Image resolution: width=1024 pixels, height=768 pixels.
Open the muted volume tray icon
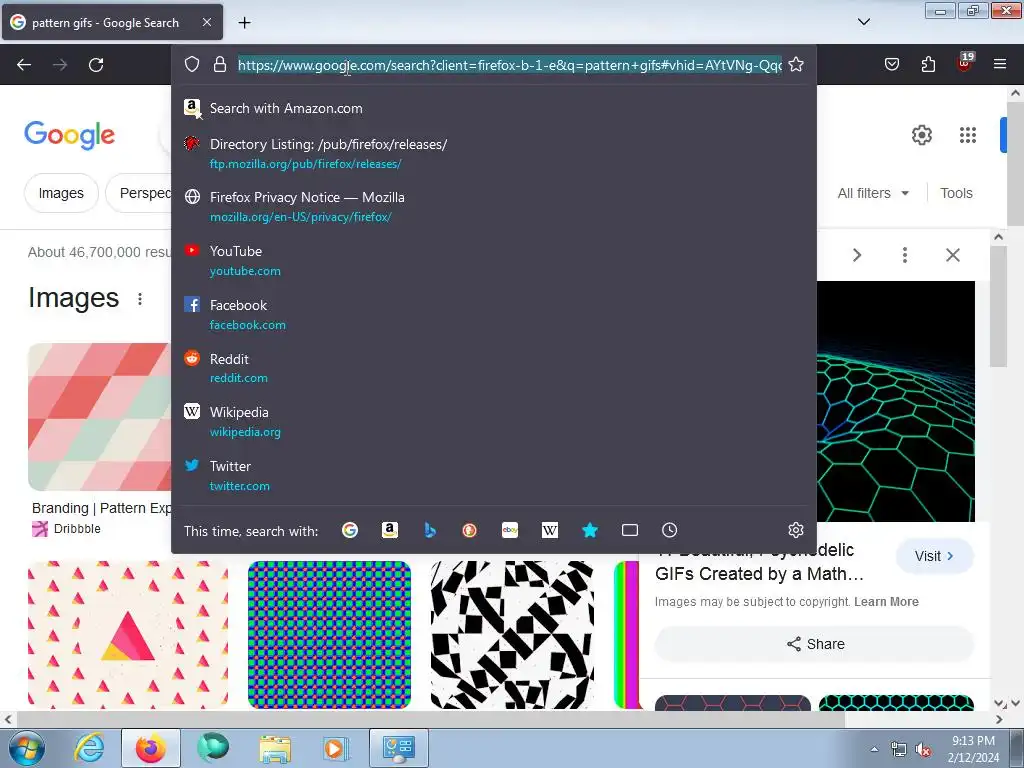coord(923,750)
